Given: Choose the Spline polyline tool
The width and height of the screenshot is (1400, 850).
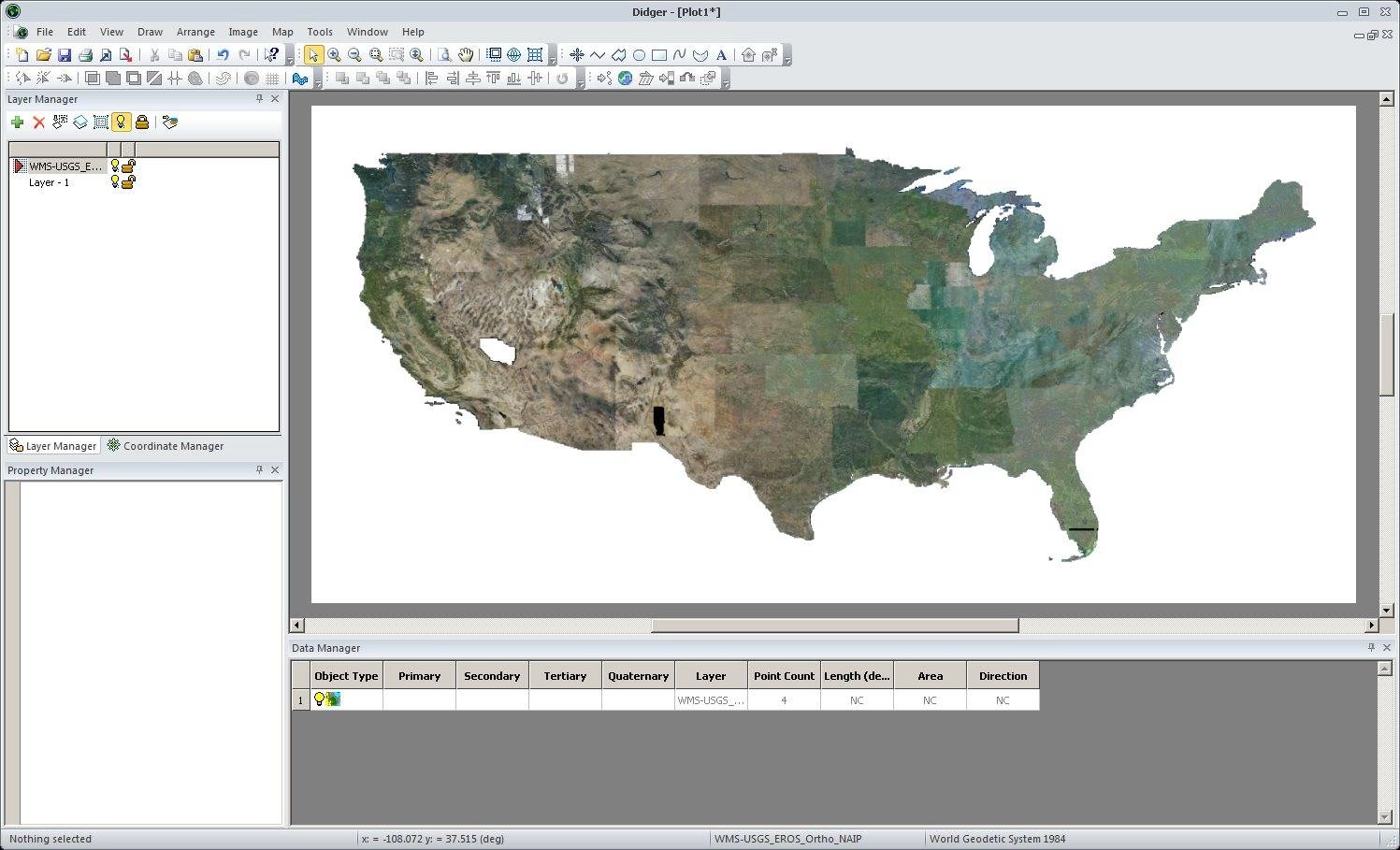Looking at the screenshot, I should (x=680, y=55).
